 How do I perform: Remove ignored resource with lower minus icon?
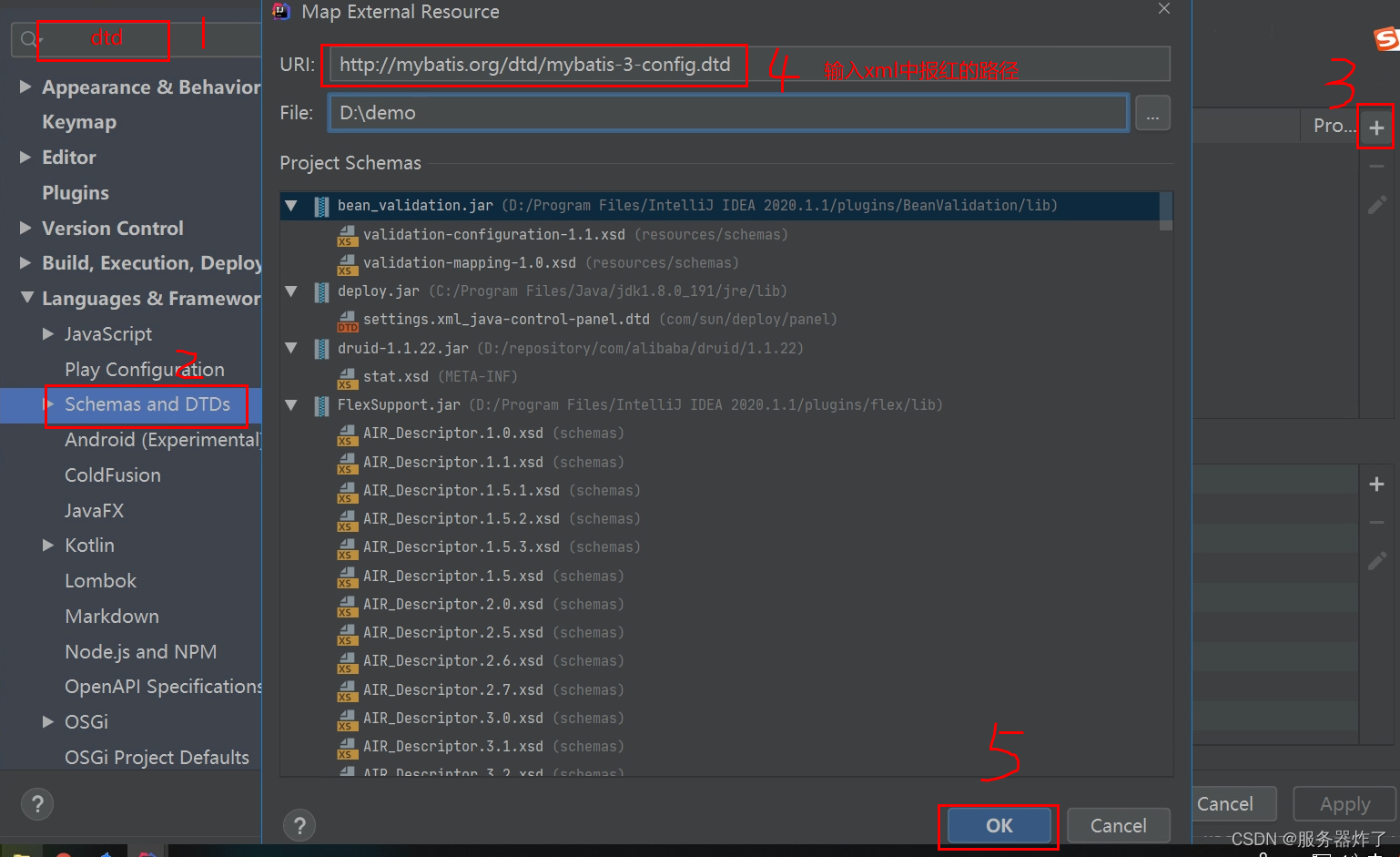pyautogui.click(x=1376, y=523)
